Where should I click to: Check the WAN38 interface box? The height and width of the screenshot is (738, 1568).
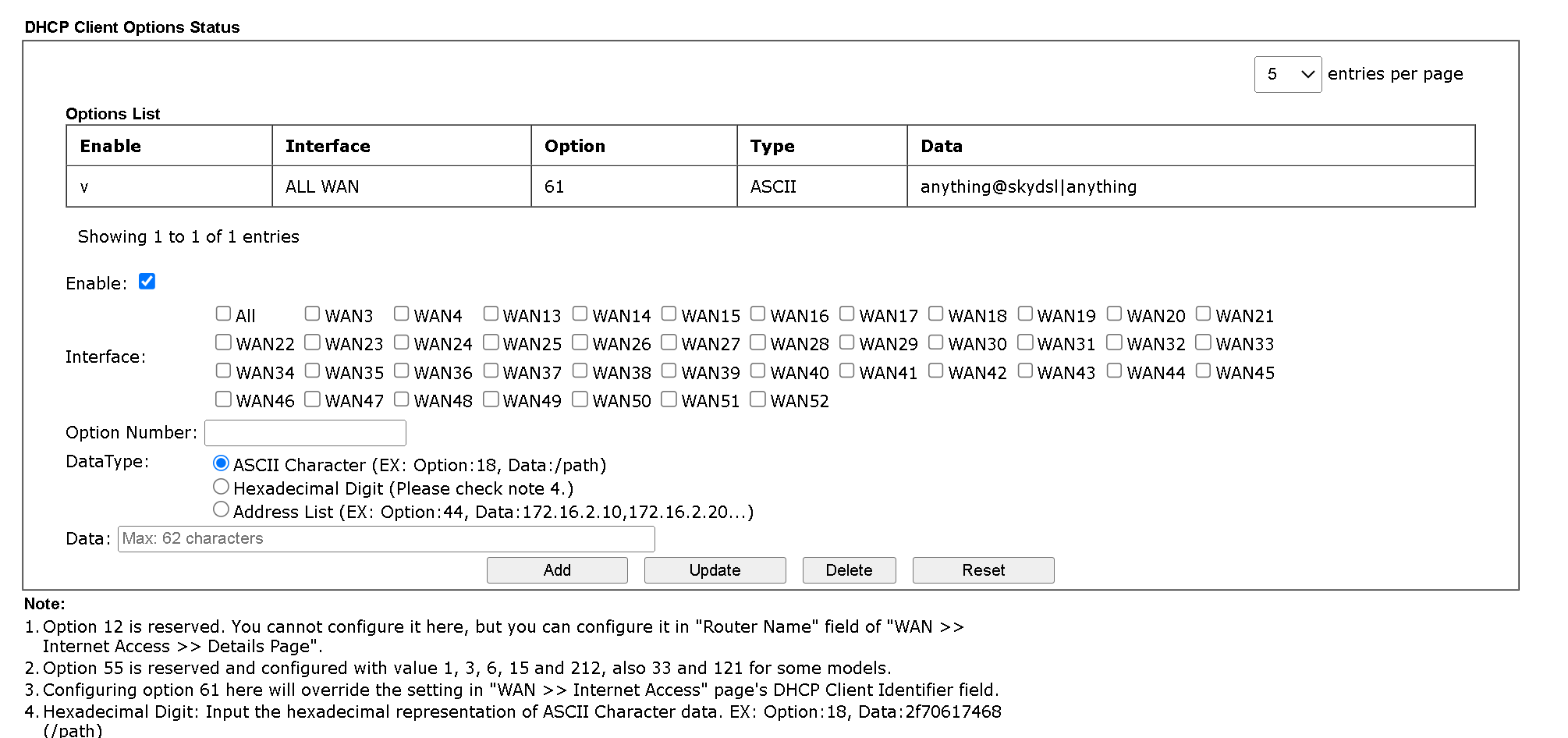click(x=580, y=371)
